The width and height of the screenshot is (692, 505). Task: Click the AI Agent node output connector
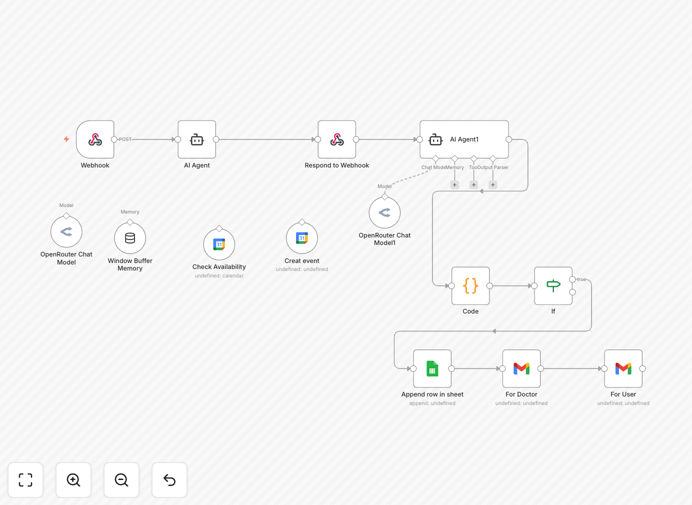[x=216, y=139]
